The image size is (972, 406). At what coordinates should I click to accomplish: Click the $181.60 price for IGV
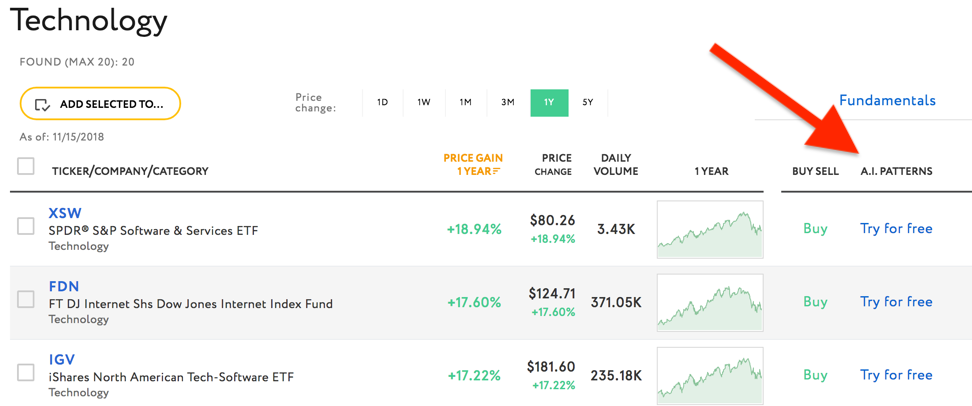point(552,366)
